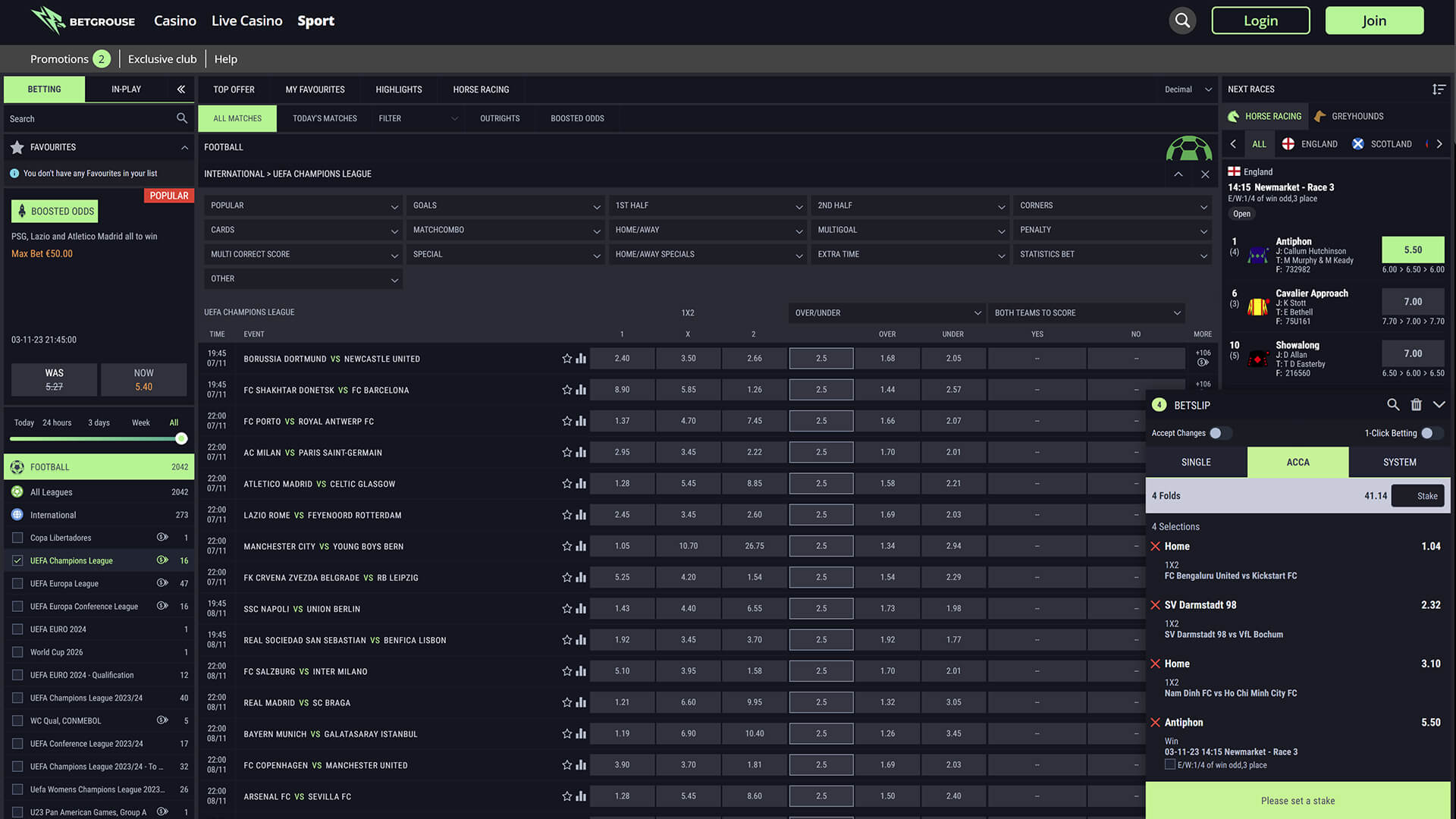Image resolution: width=1456 pixels, height=819 pixels.
Task: Open the Filter dropdown
Action: click(x=418, y=118)
